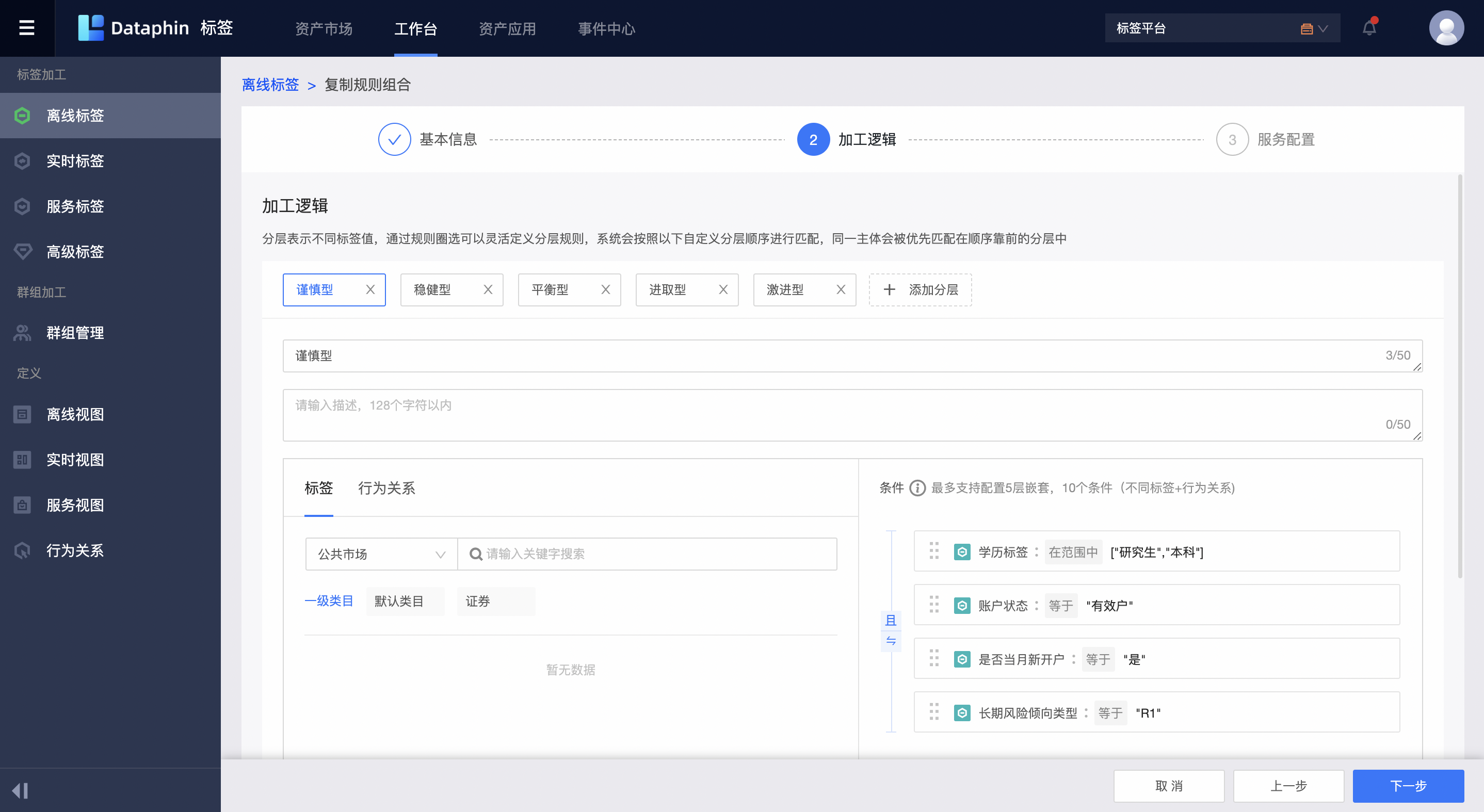Switch to the 行为关系 tab
Image resolution: width=1484 pixels, height=812 pixels.
pyautogui.click(x=386, y=489)
